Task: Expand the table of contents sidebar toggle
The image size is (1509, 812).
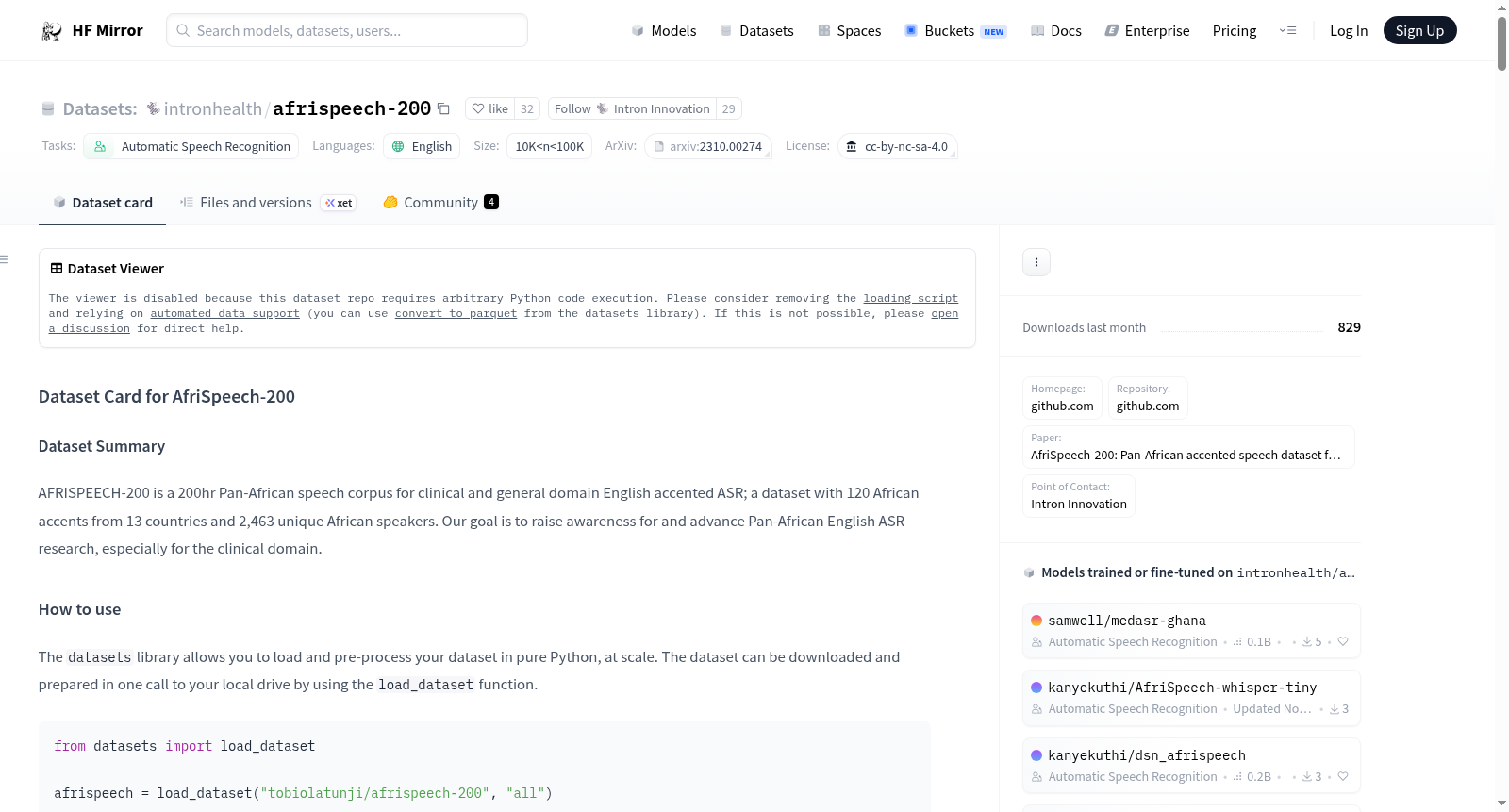Action: (5, 259)
